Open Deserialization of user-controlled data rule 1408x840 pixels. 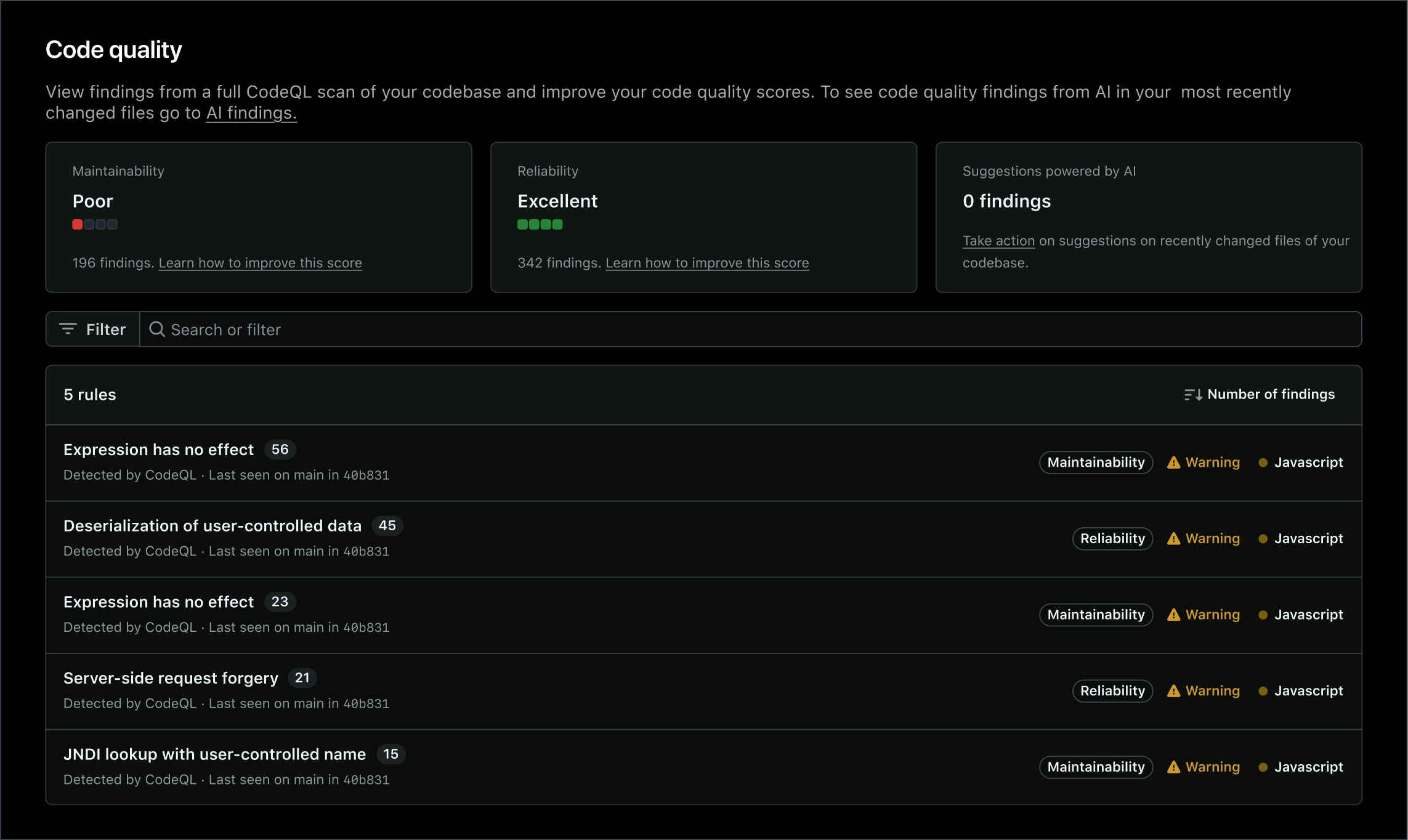(212, 526)
